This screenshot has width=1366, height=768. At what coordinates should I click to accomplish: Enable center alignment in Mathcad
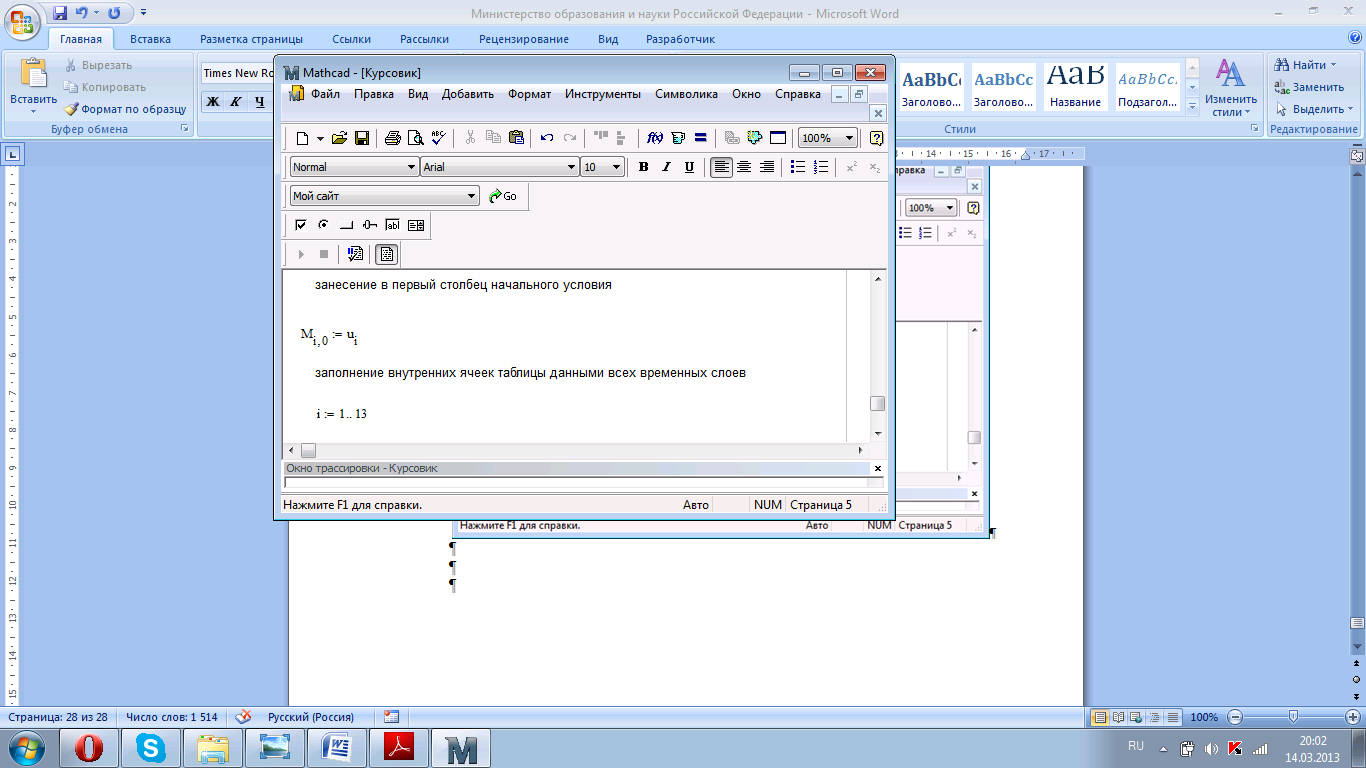point(744,167)
